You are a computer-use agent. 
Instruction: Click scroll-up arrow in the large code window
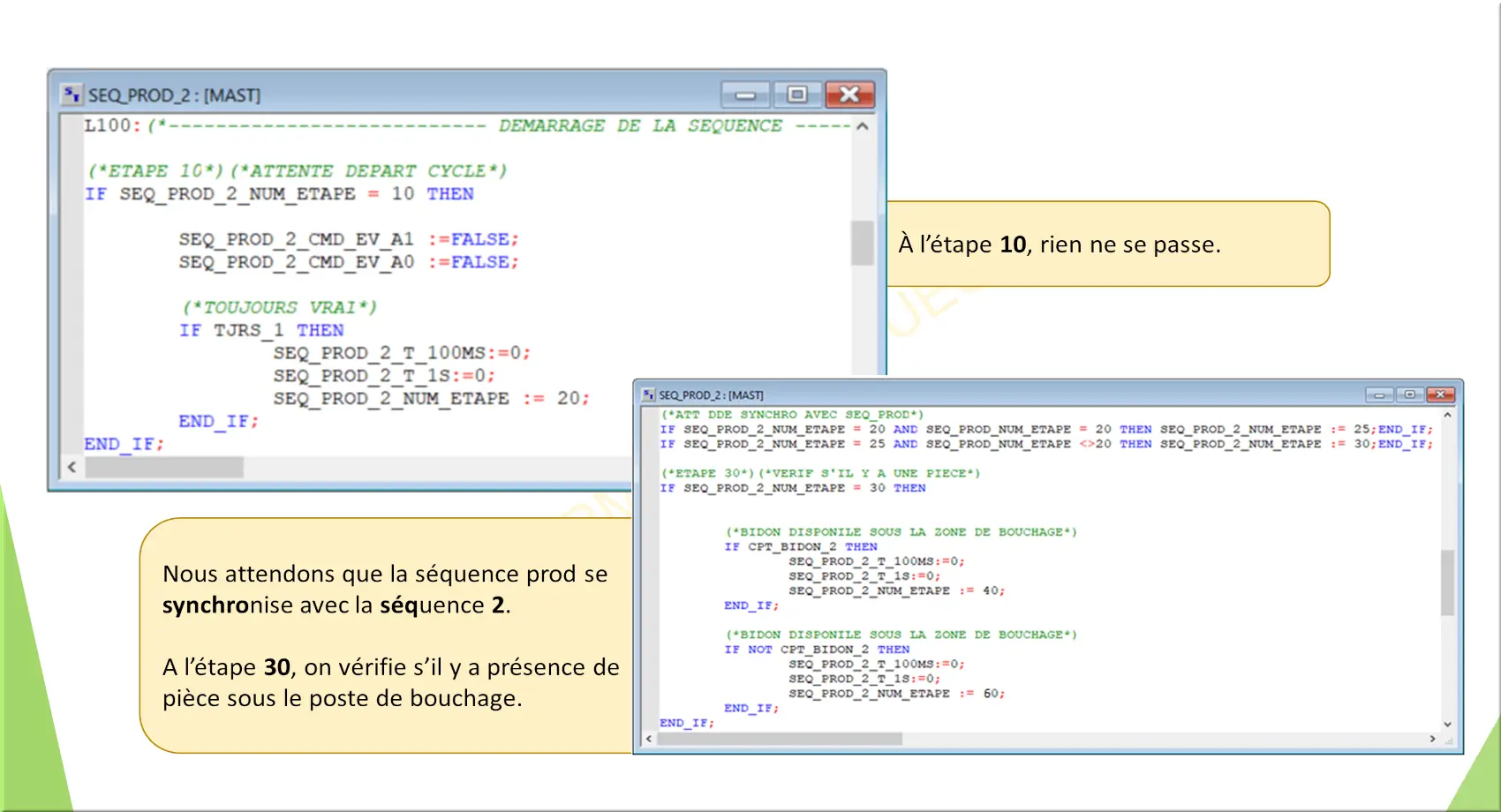click(x=863, y=126)
